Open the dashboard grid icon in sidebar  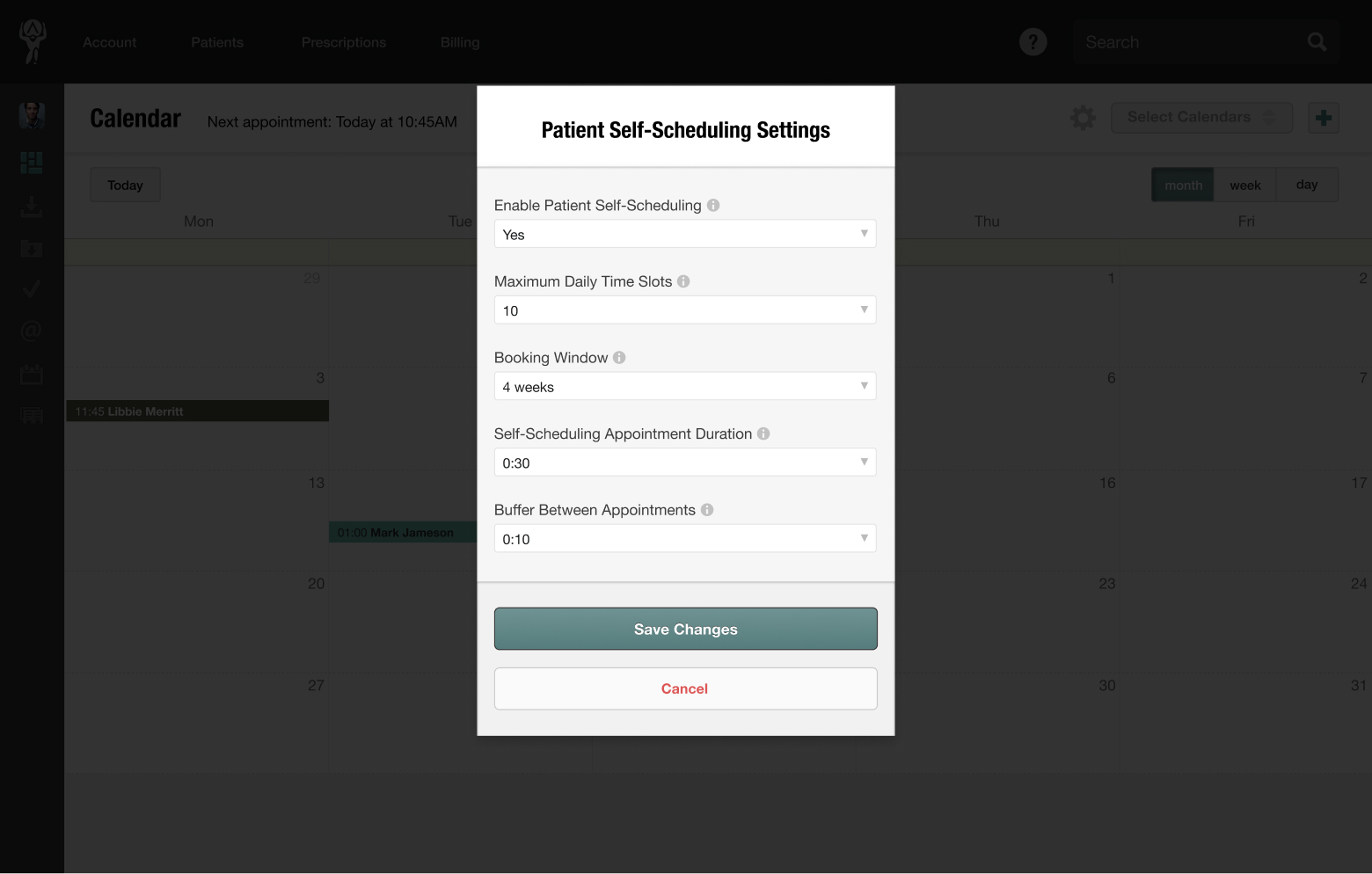31,162
